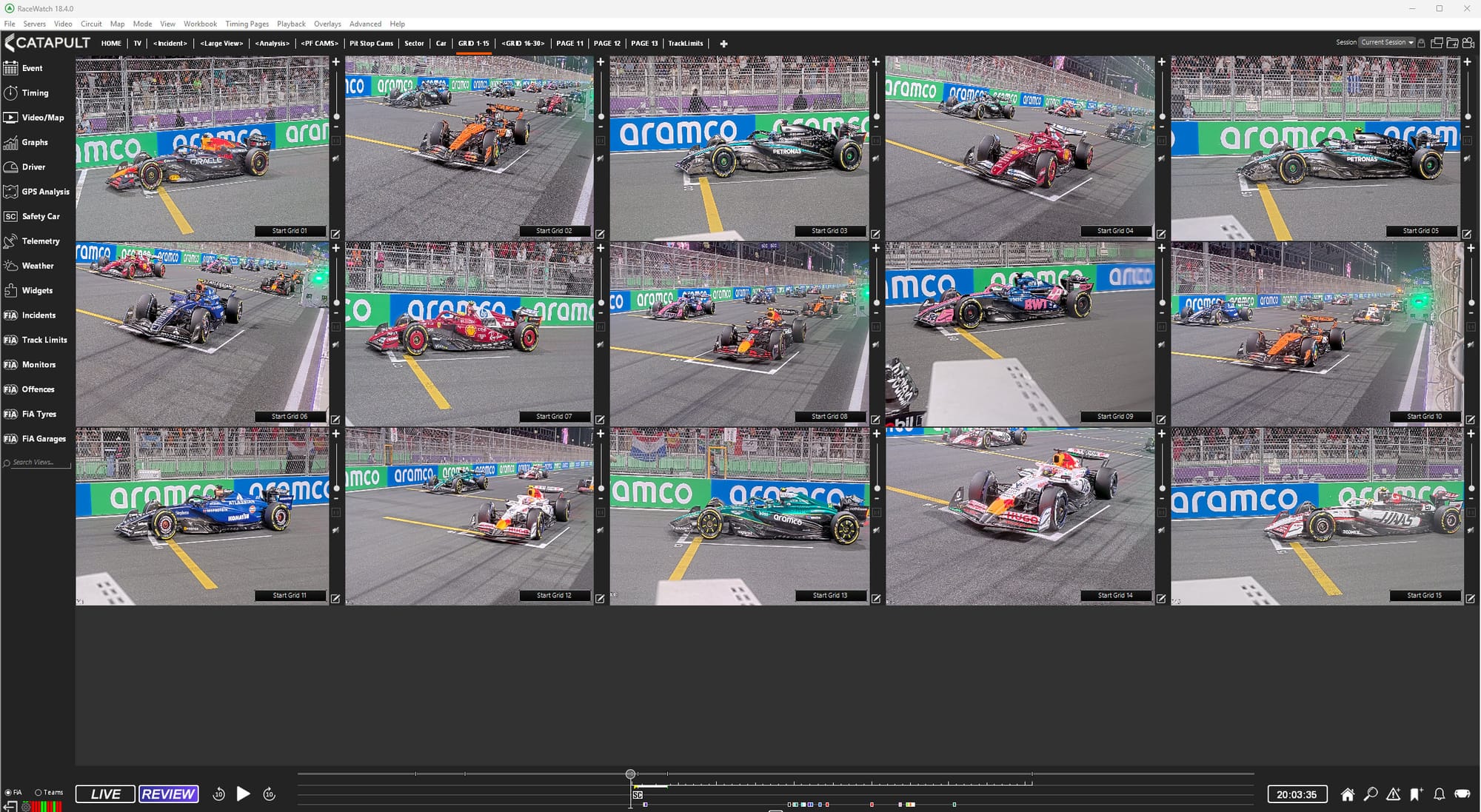Open the Playback menu
The image size is (1481, 812).
click(x=291, y=24)
